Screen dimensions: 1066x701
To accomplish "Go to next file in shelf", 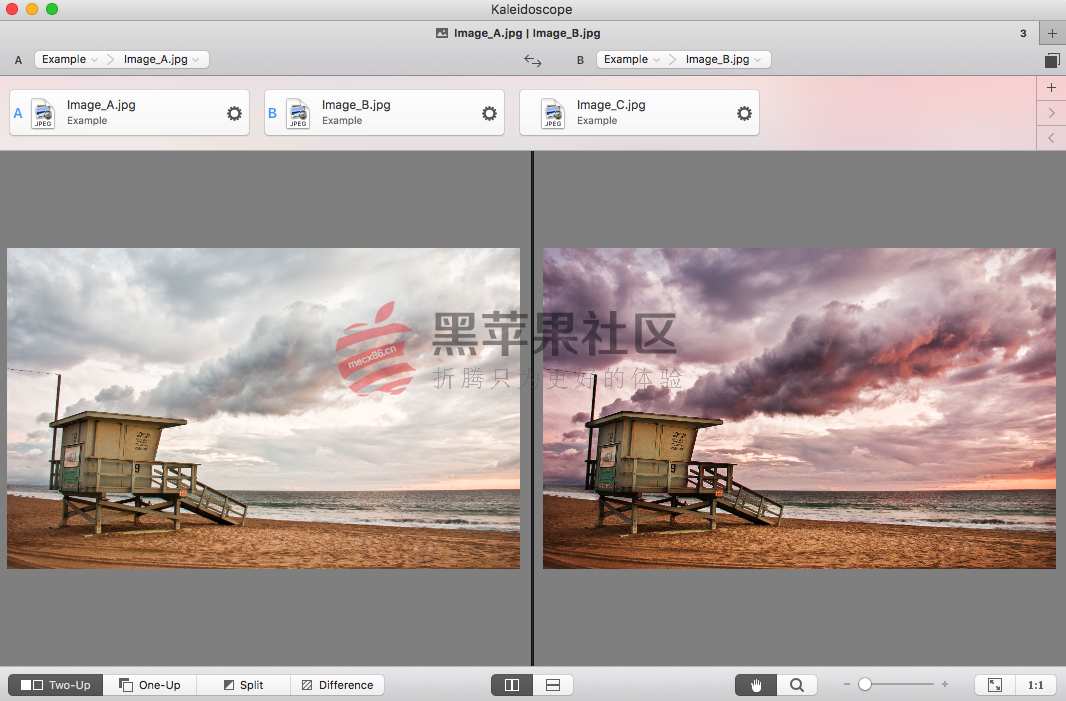I will coord(1051,113).
